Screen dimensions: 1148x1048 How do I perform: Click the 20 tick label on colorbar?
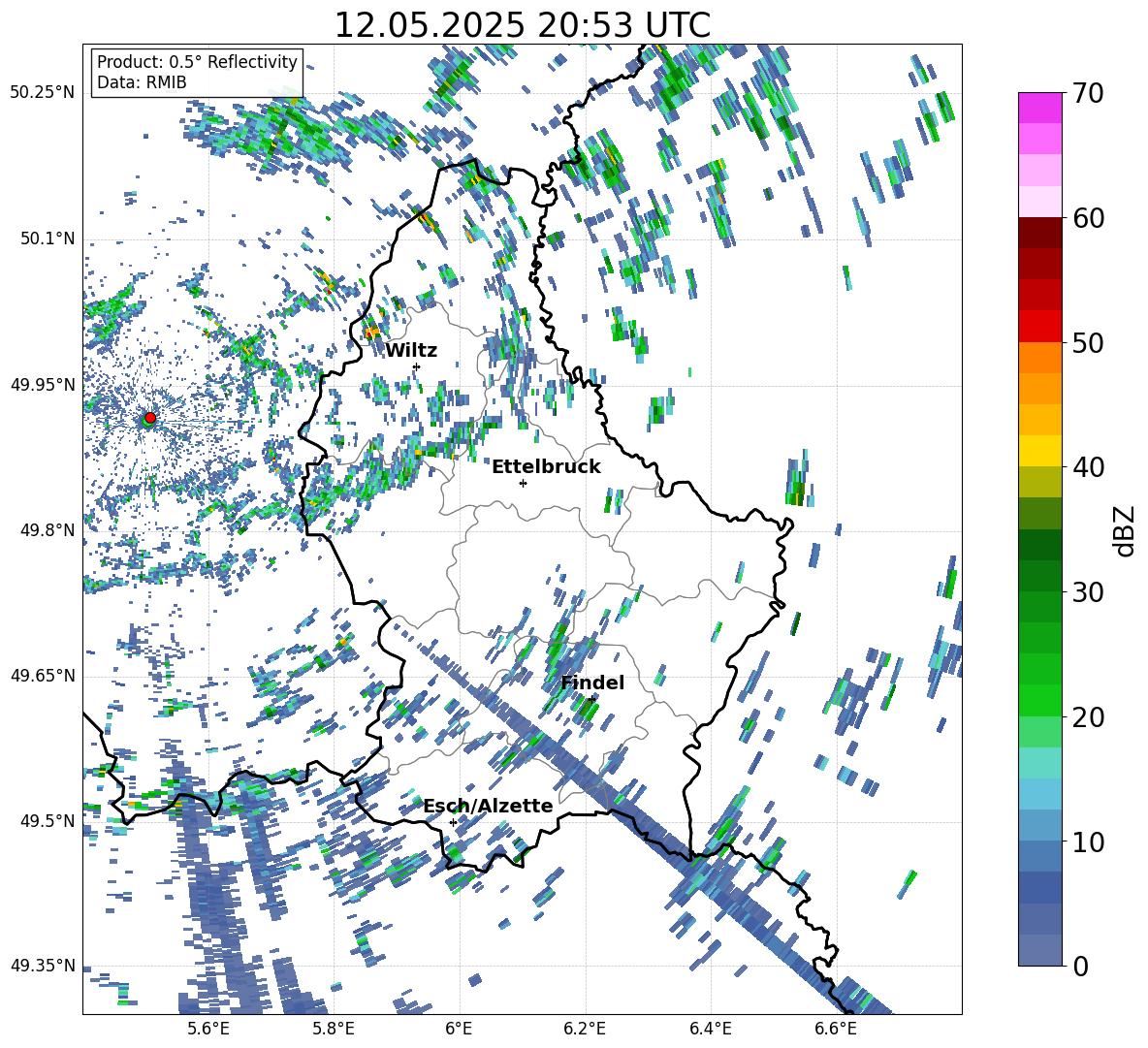(1087, 717)
